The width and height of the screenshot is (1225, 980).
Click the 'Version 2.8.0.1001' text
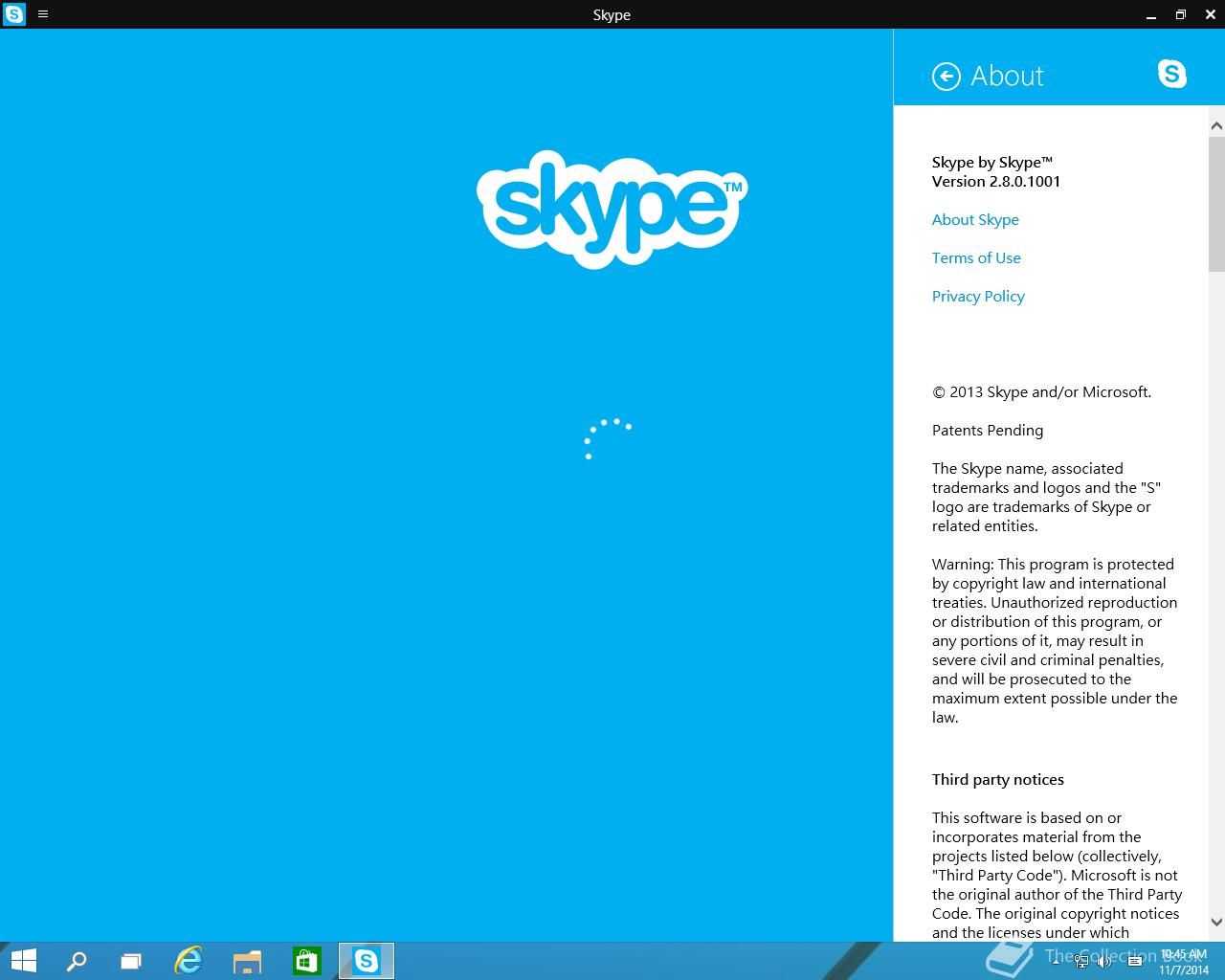click(x=996, y=181)
